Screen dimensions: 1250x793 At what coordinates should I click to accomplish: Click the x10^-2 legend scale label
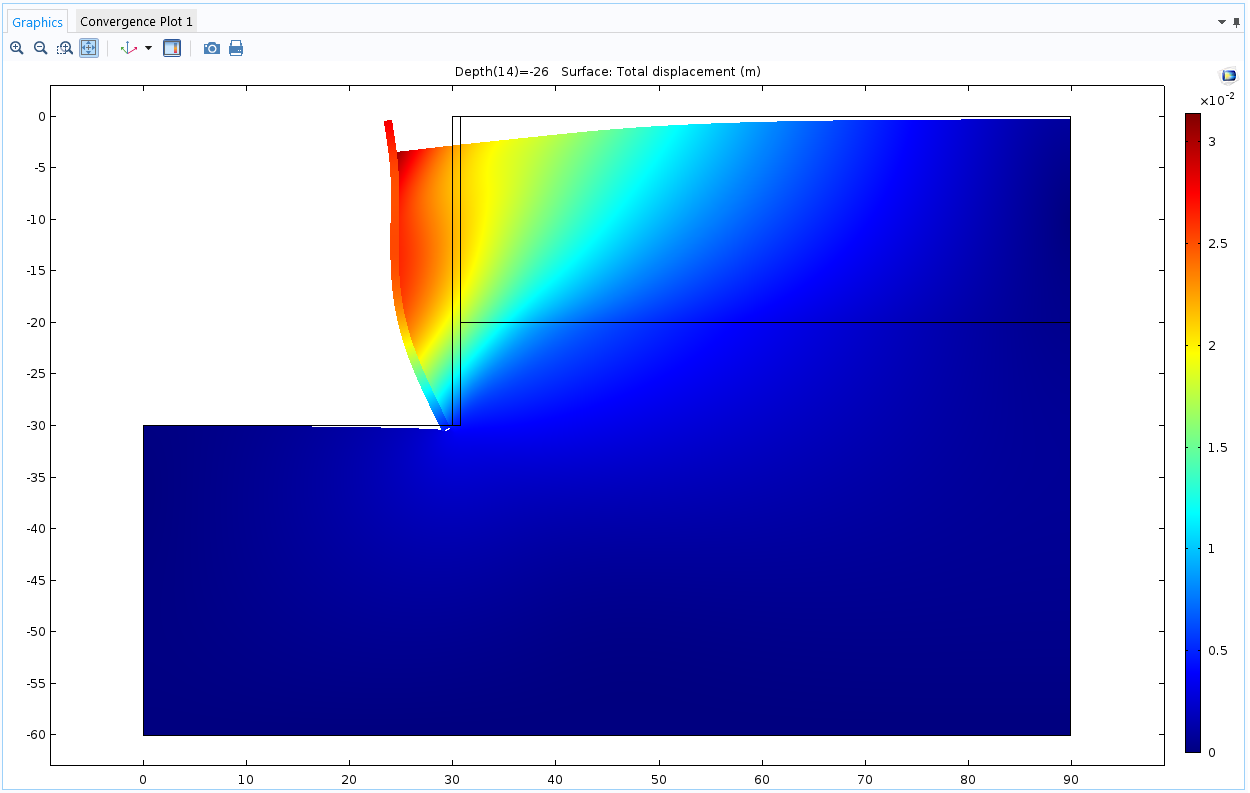(x=1217, y=99)
